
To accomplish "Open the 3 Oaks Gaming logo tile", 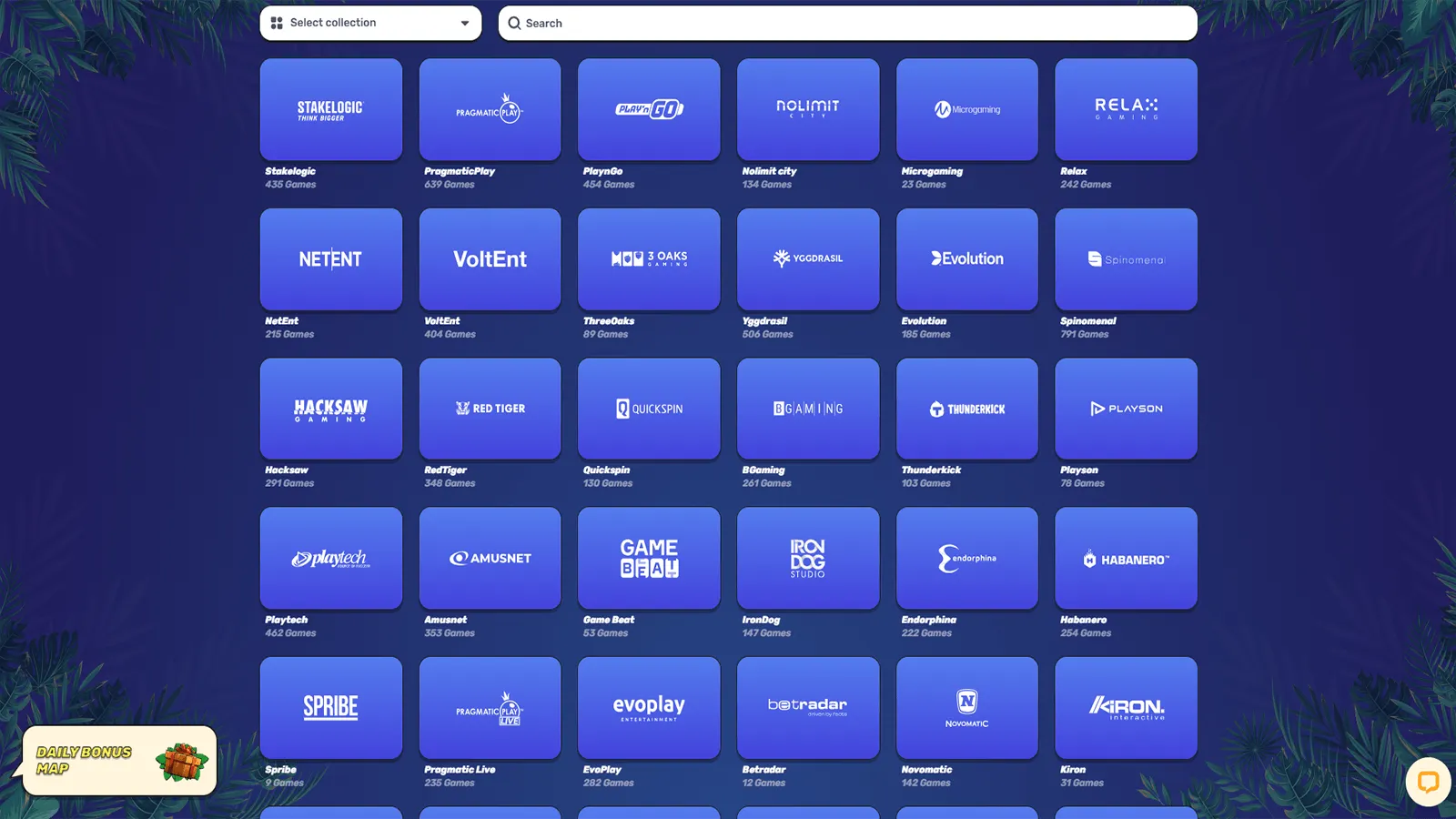I will click(649, 259).
